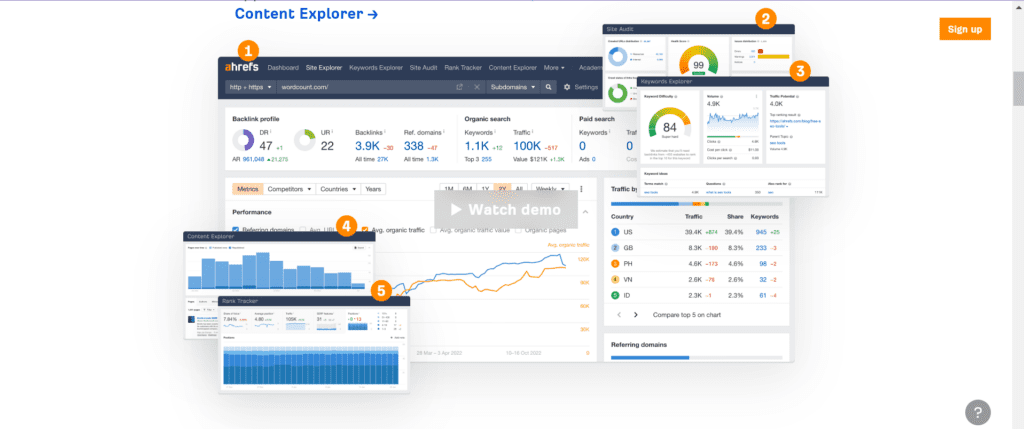Click the Settings gear icon

(567, 87)
